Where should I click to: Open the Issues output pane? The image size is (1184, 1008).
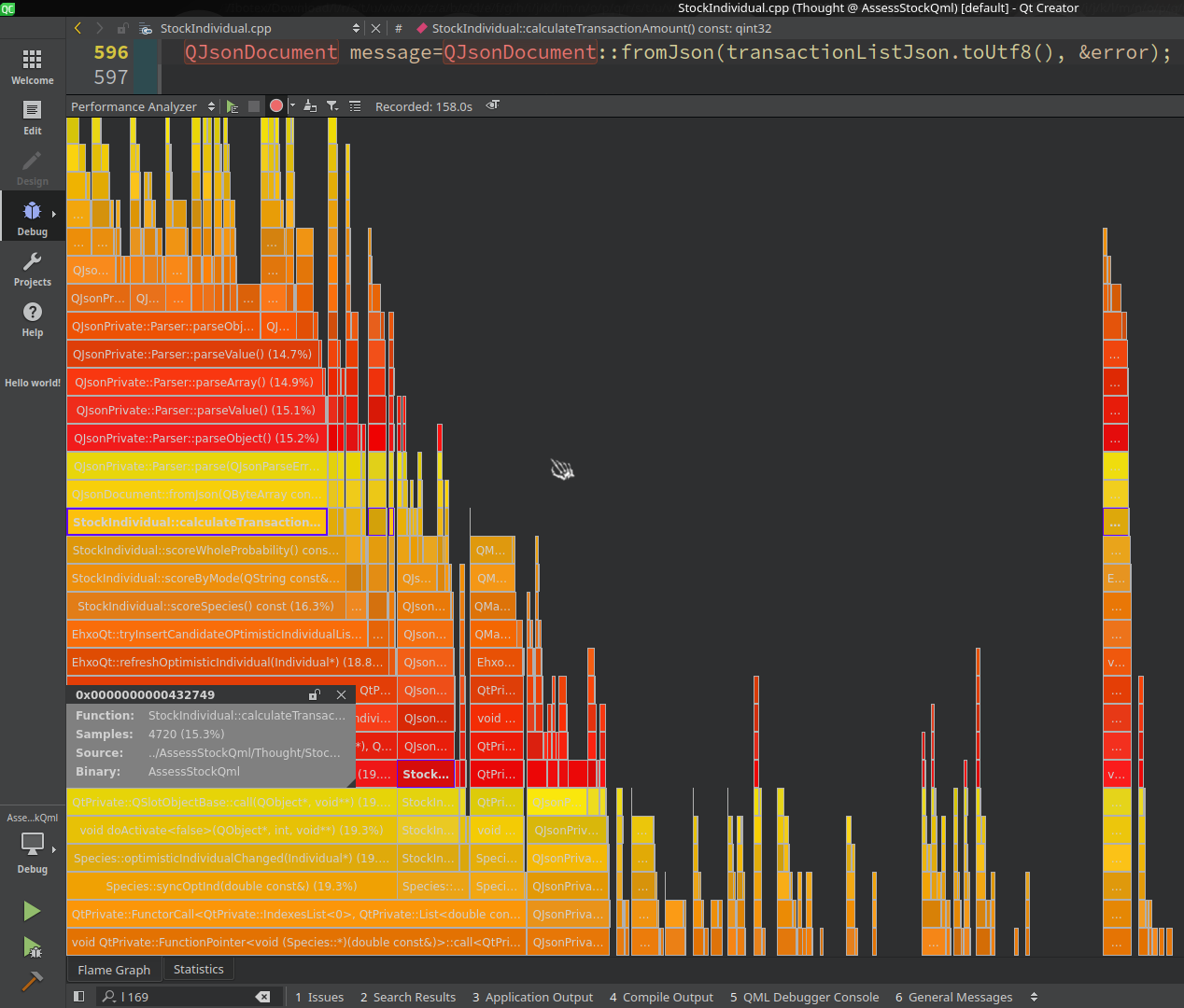[319, 997]
